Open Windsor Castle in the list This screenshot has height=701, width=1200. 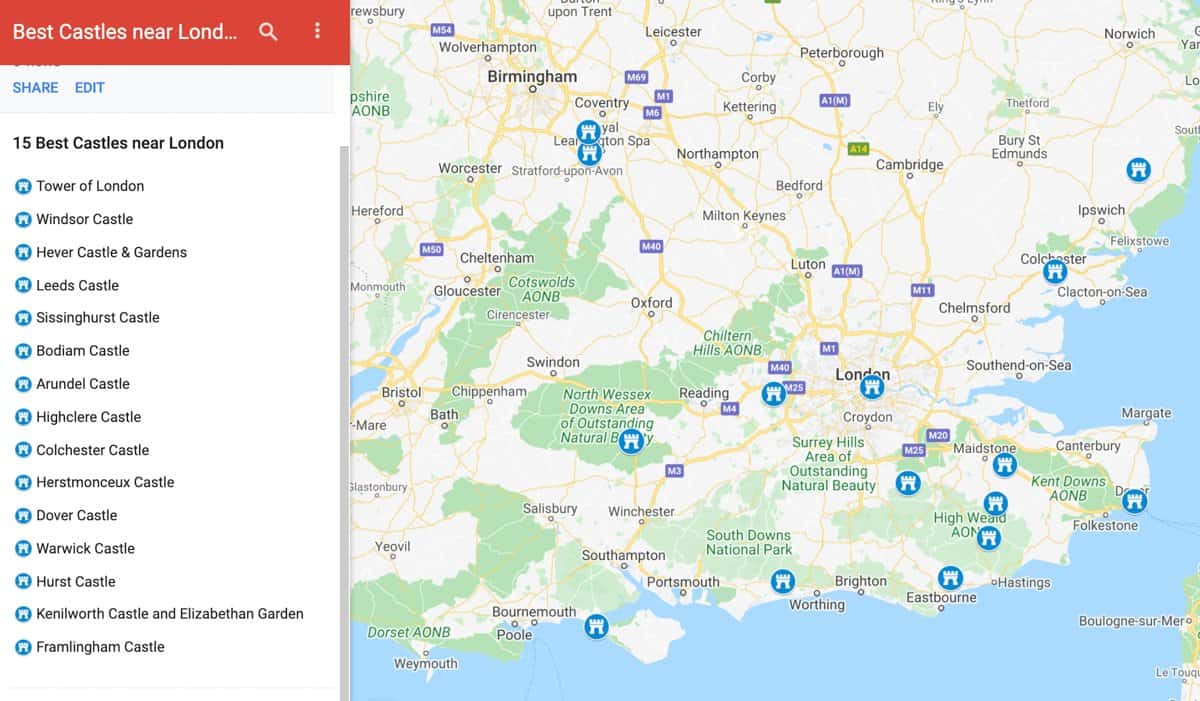tap(84, 219)
